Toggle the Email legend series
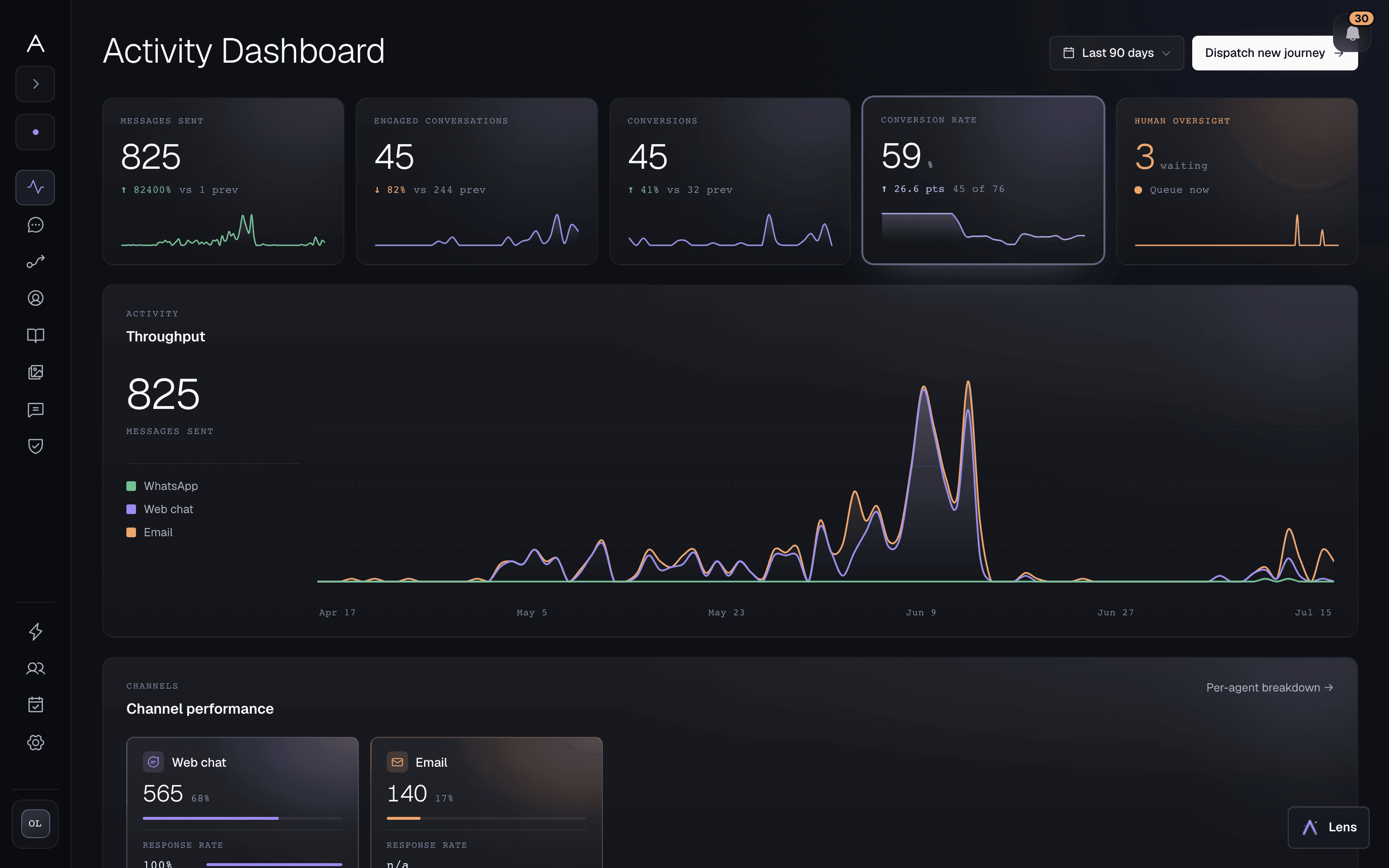The width and height of the screenshot is (1389, 868). 149,532
